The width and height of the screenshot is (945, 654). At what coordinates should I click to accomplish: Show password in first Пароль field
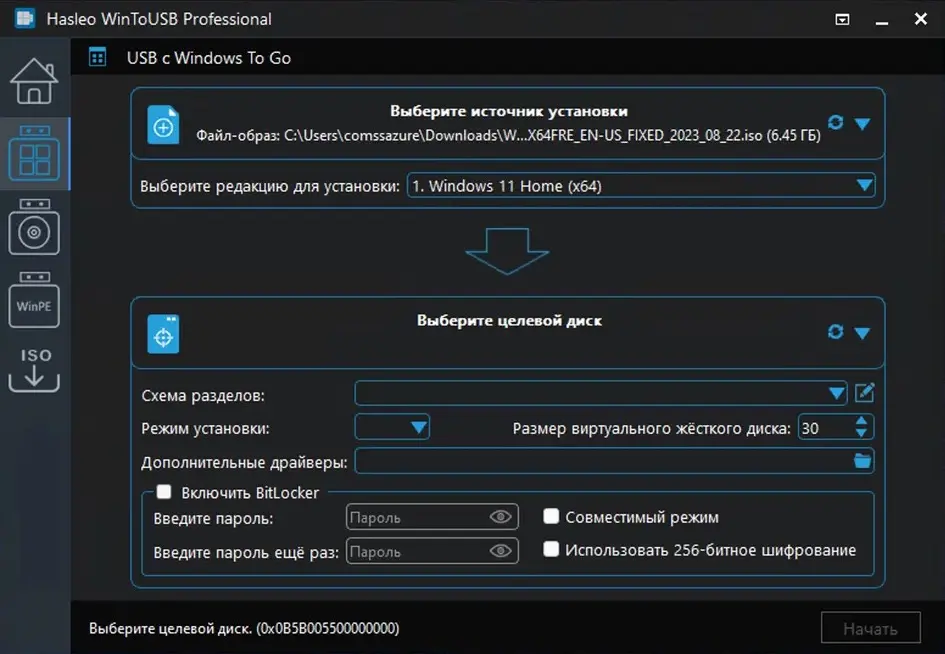pos(500,517)
